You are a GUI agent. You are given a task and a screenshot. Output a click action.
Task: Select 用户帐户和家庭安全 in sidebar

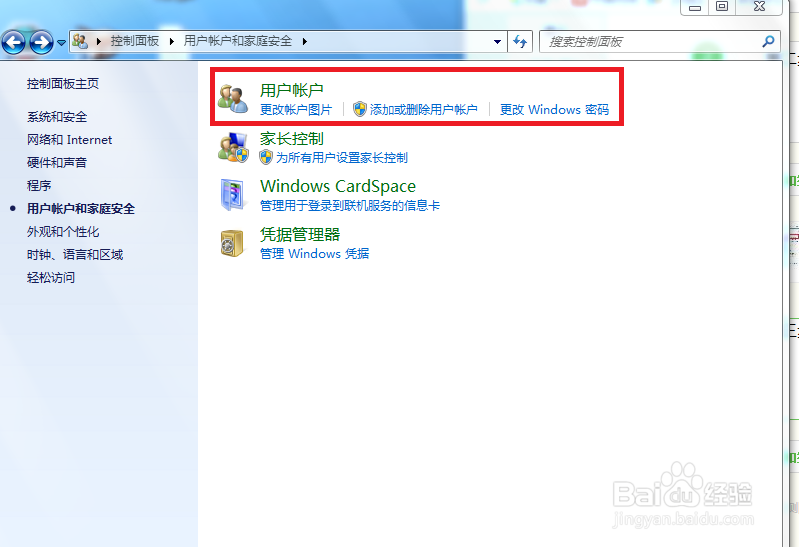point(81,209)
